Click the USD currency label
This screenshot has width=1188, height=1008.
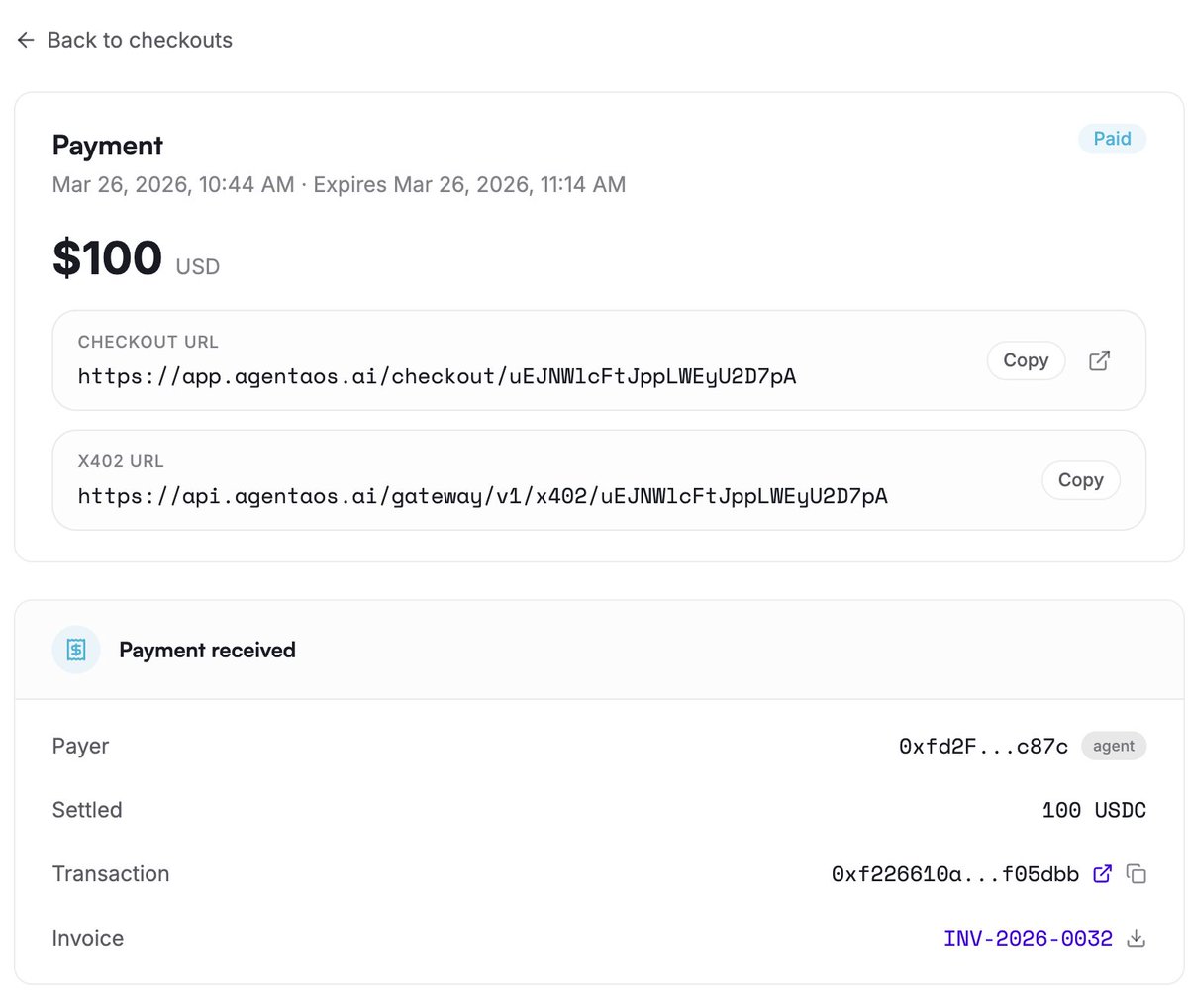pos(198,266)
